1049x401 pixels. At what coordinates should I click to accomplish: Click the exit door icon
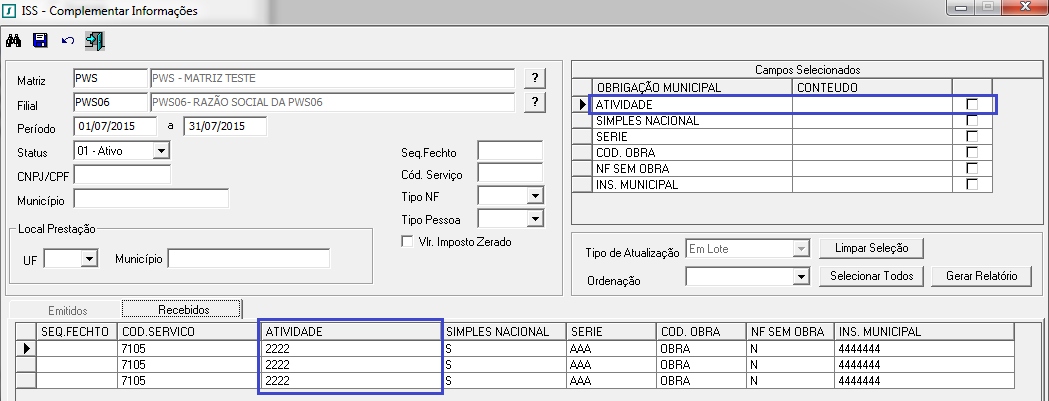(x=95, y=41)
